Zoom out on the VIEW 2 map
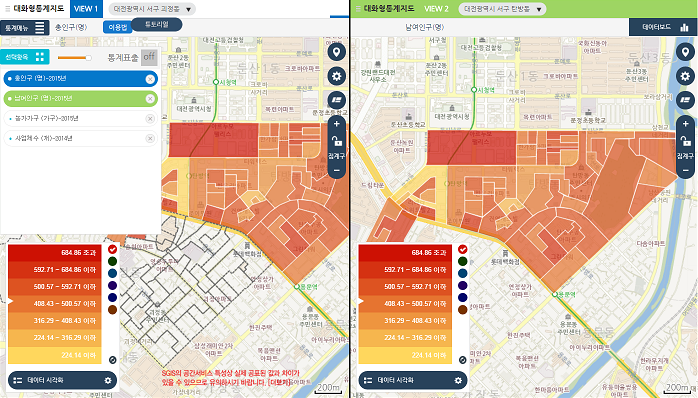The image size is (698, 398). [x=686, y=170]
